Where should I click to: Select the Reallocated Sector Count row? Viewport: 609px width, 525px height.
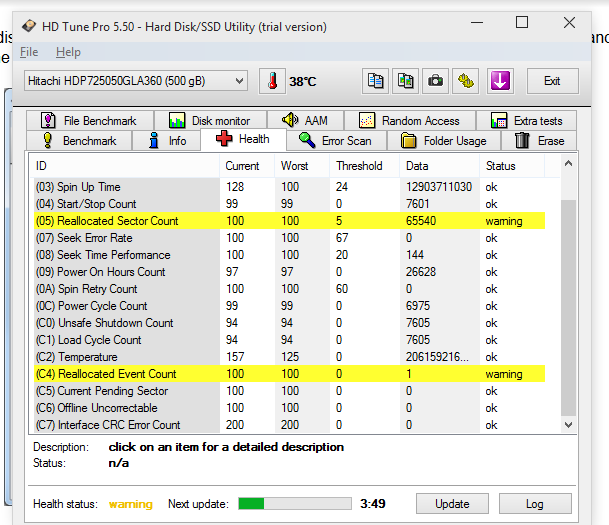tap(107, 221)
